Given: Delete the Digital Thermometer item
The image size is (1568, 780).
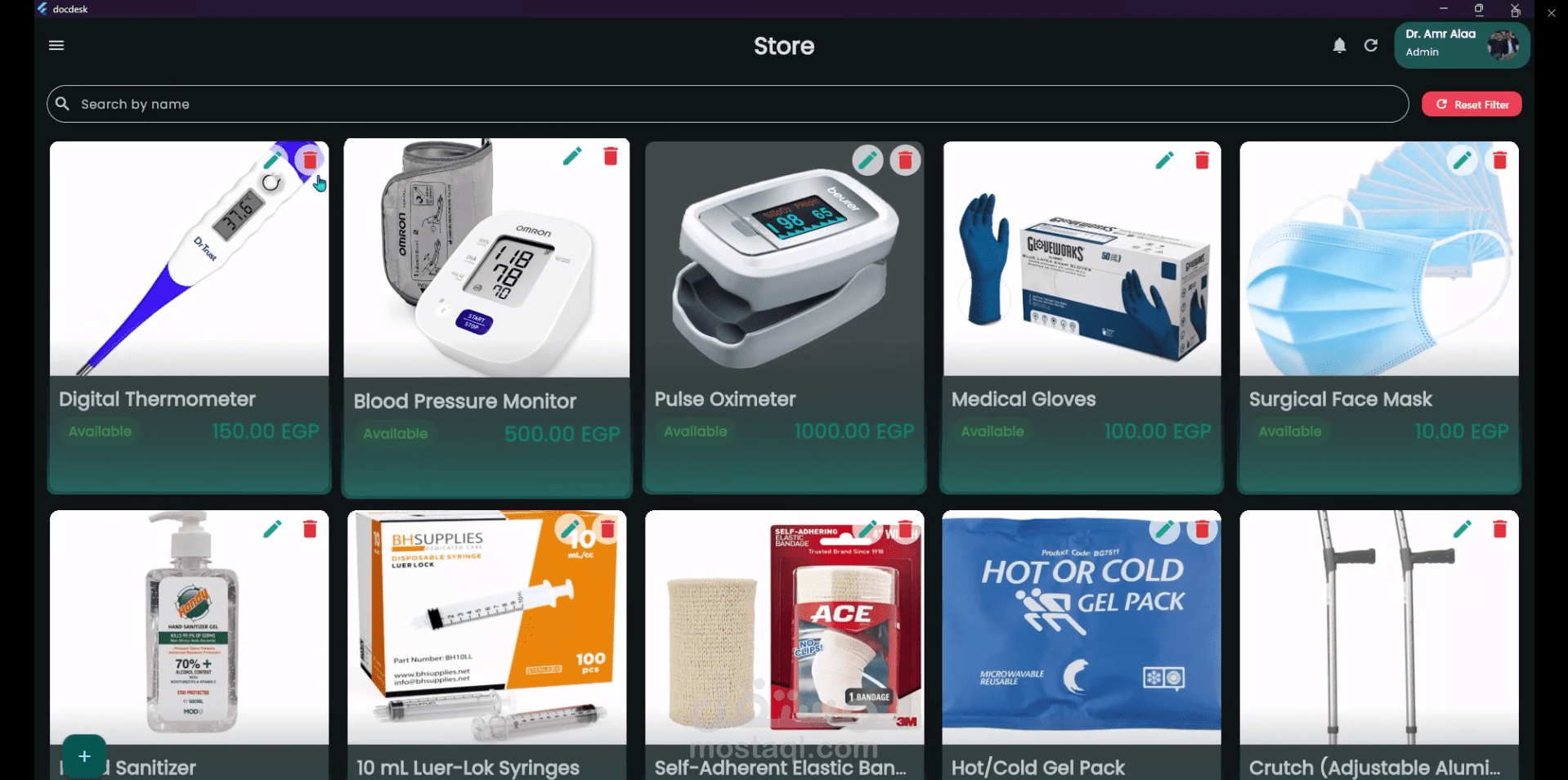Looking at the screenshot, I should [x=310, y=160].
